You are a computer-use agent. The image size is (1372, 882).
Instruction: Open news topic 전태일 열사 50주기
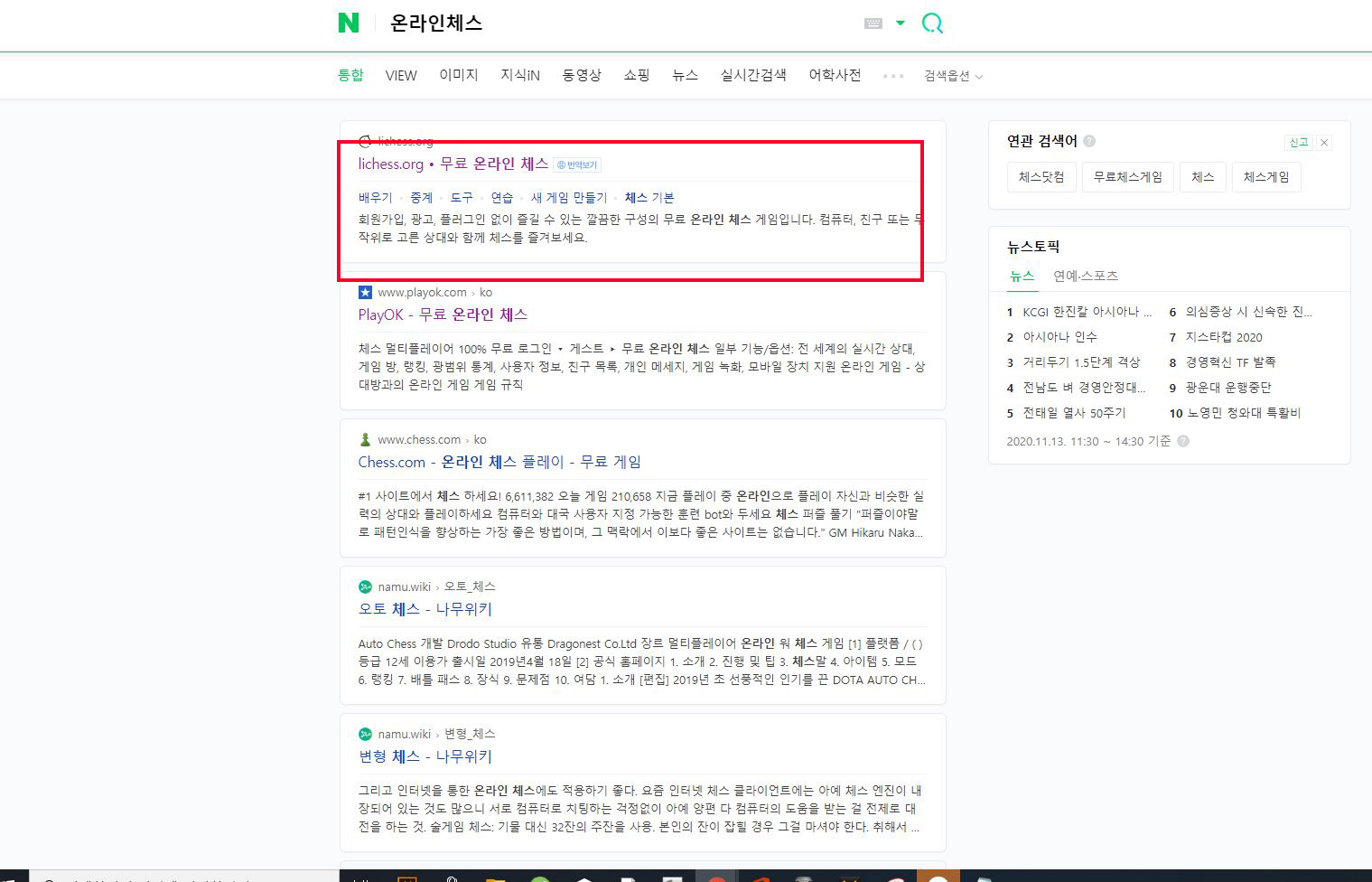pos(1074,413)
